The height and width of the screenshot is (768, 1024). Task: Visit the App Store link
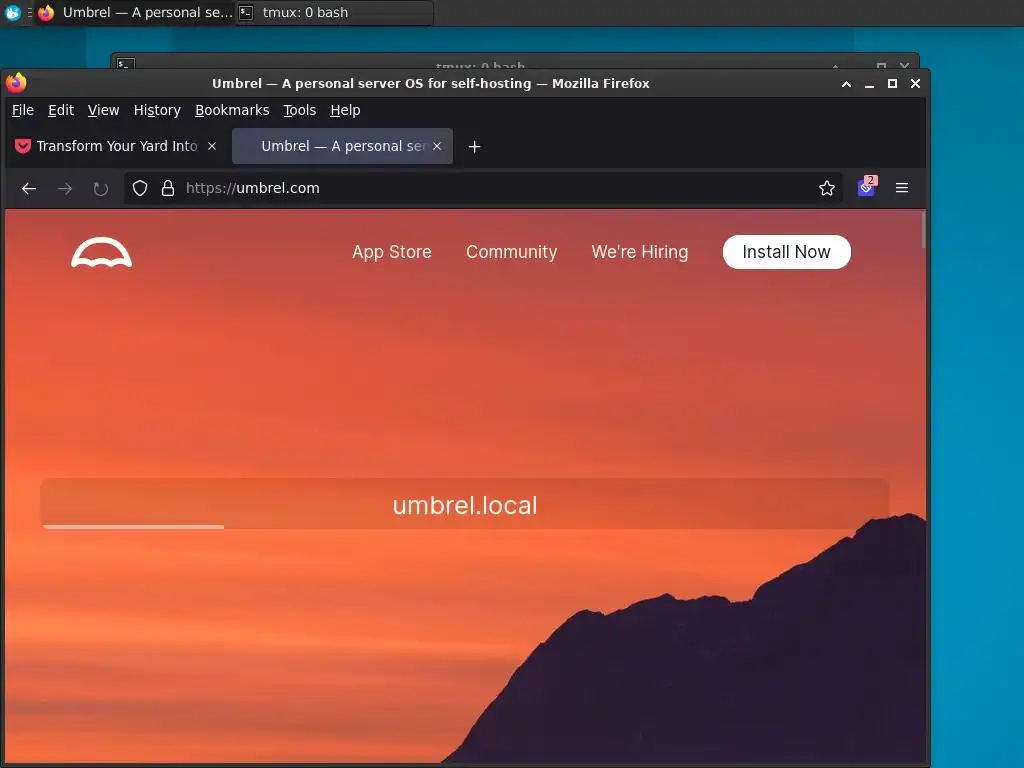(x=392, y=252)
